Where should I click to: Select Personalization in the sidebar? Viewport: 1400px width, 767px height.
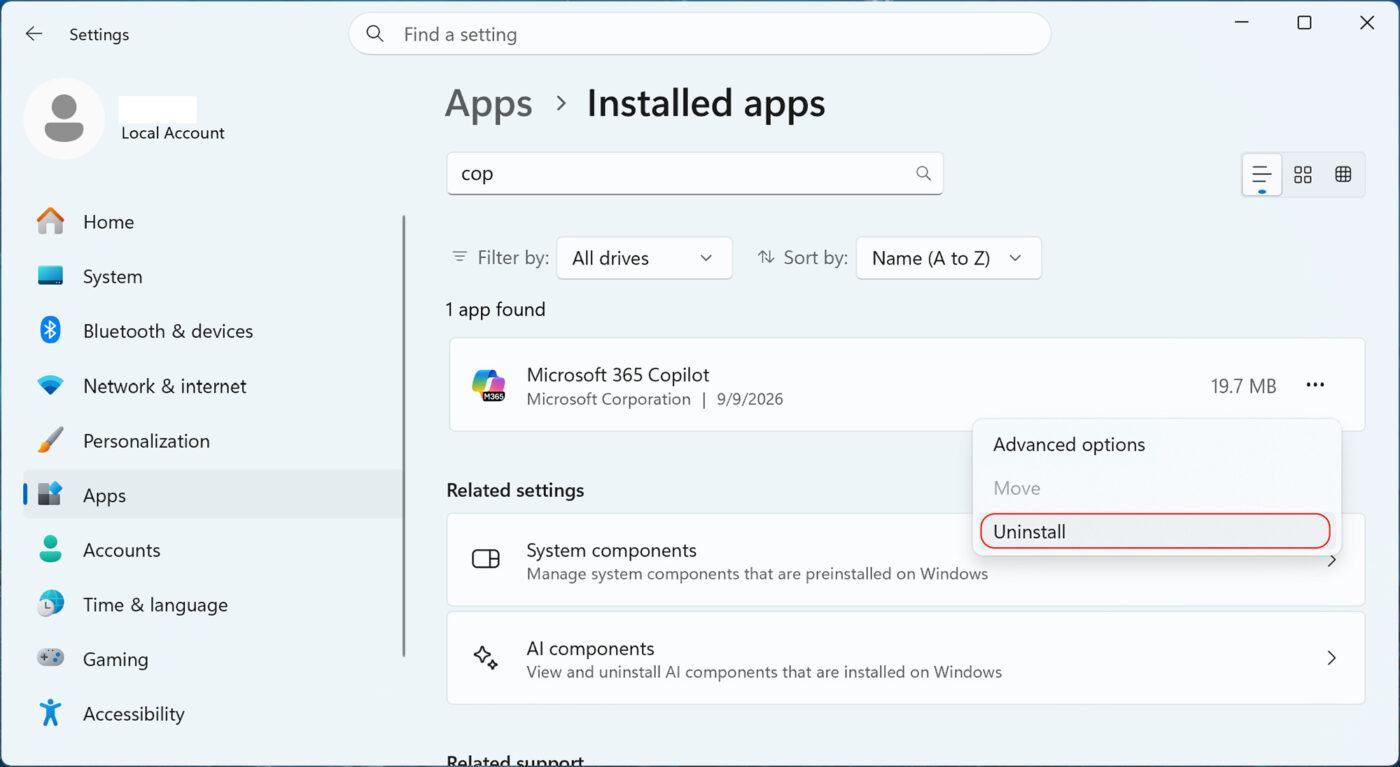click(212, 440)
